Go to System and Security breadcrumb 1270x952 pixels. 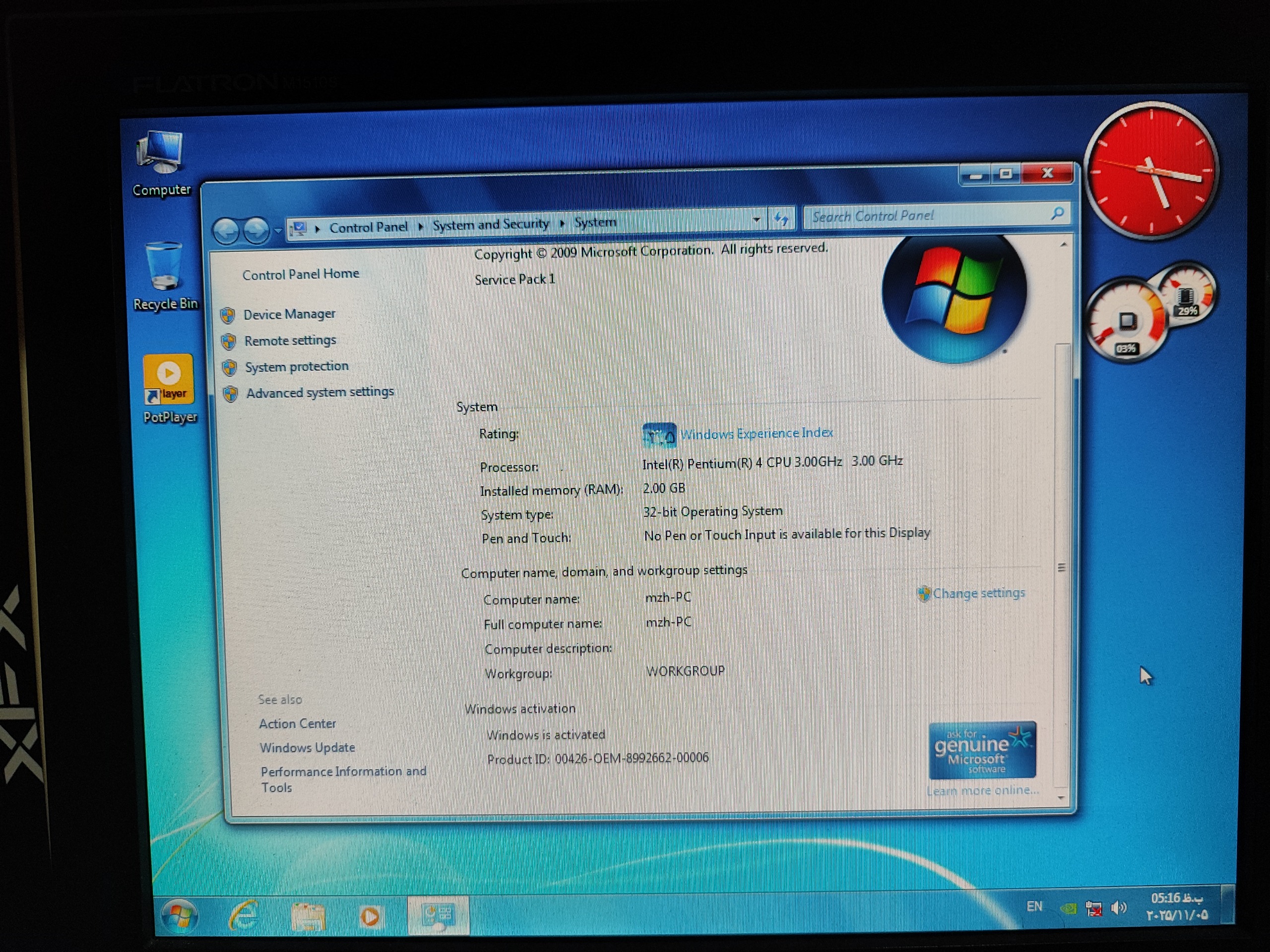[x=491, y=225]
